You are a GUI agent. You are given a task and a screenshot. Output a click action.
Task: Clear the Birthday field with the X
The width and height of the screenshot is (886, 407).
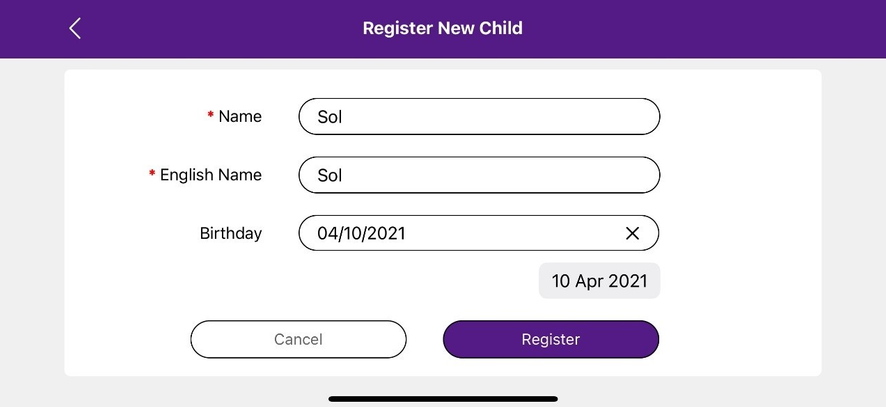click(x=632, y=233)
